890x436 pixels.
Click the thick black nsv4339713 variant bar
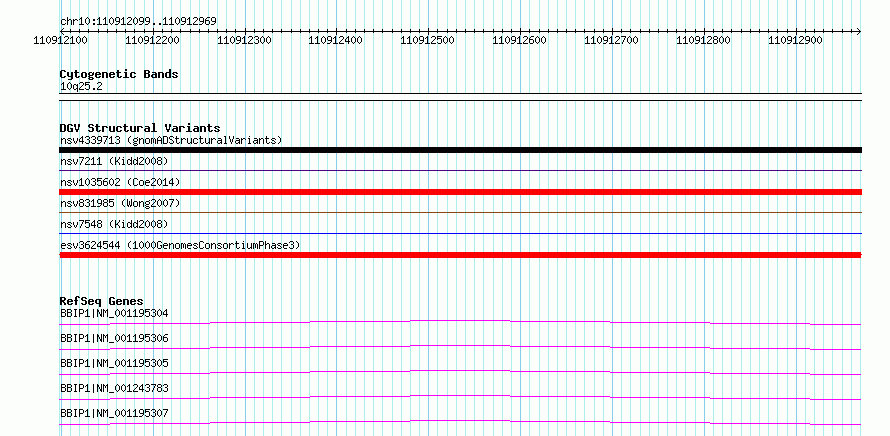click(460, 150)
